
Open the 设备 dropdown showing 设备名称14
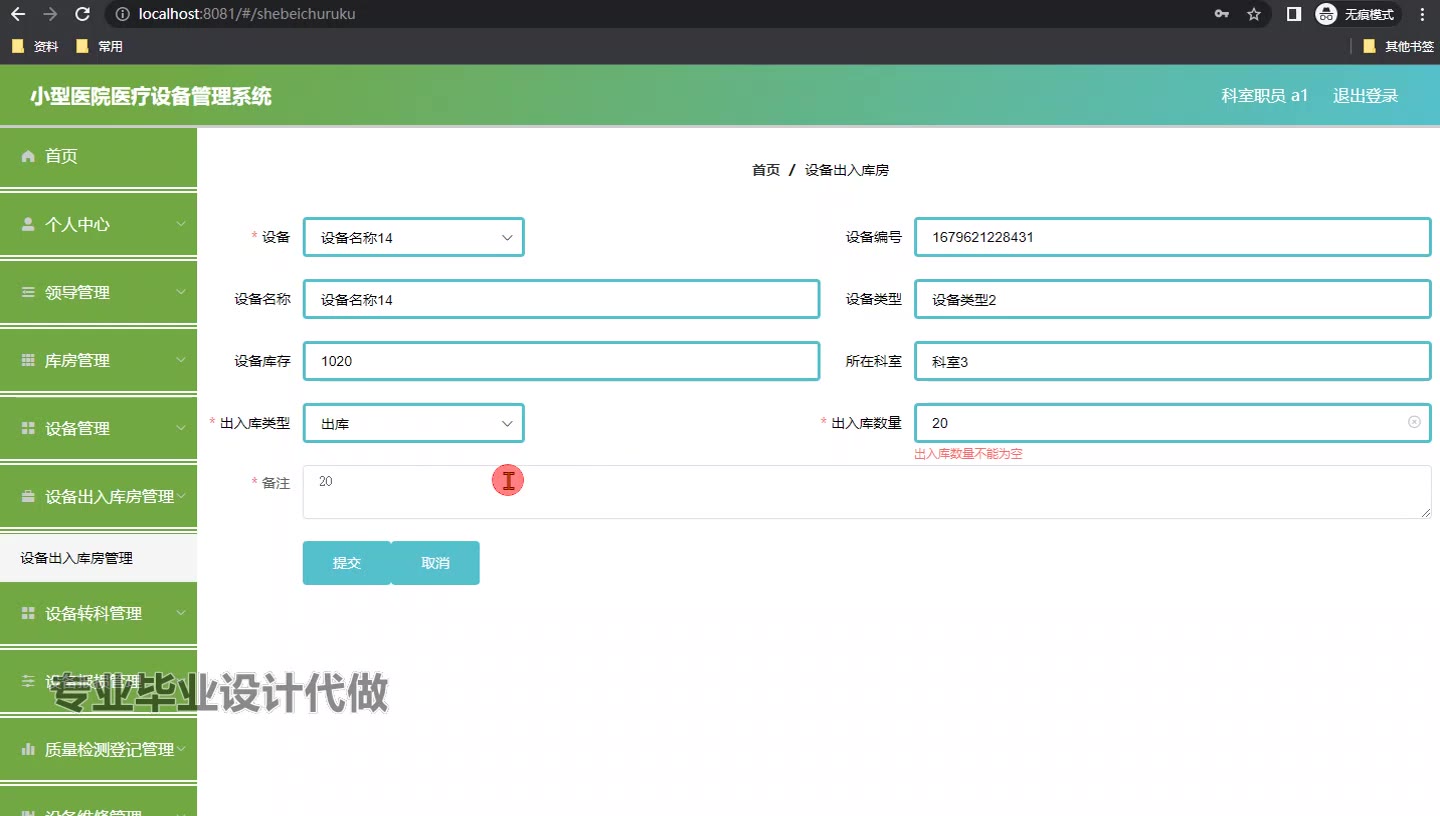point(413,238)
